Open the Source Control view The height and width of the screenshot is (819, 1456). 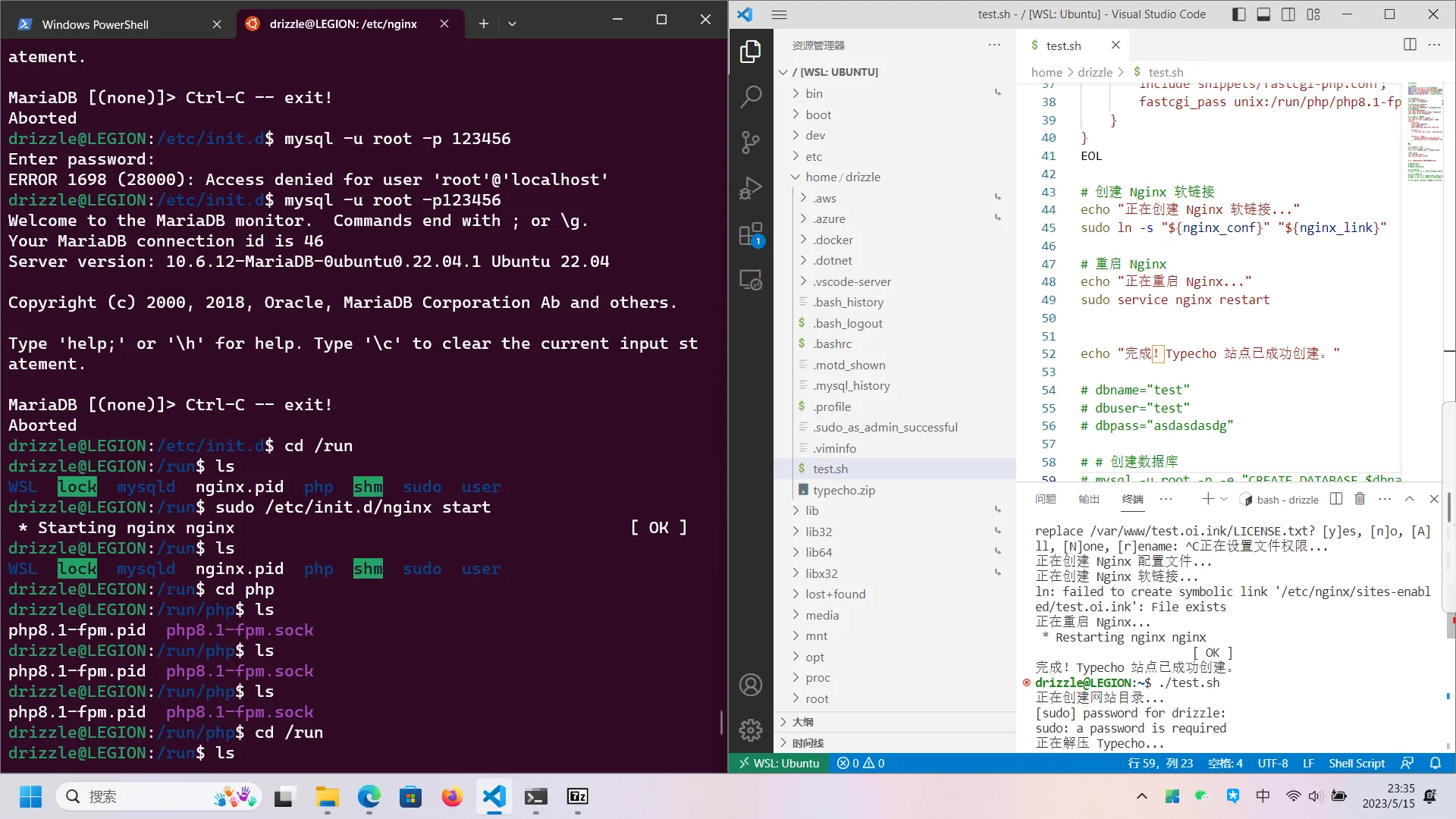750,142
